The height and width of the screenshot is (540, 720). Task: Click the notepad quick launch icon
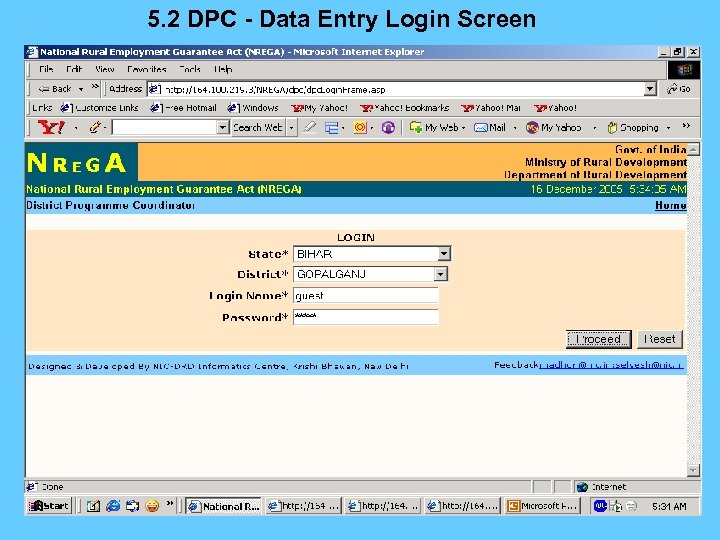pyautogui.click(x=93, y=506)
